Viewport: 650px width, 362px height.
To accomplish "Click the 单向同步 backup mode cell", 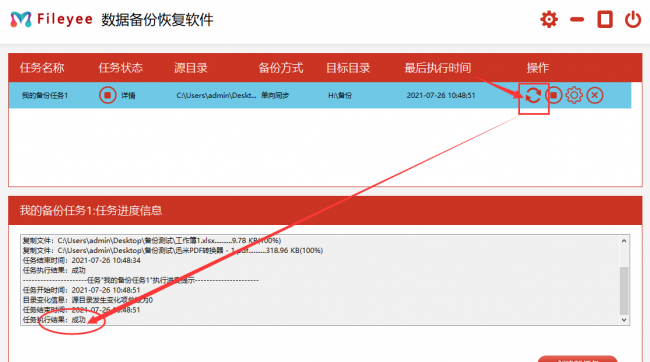I will [x=275, y=95].
